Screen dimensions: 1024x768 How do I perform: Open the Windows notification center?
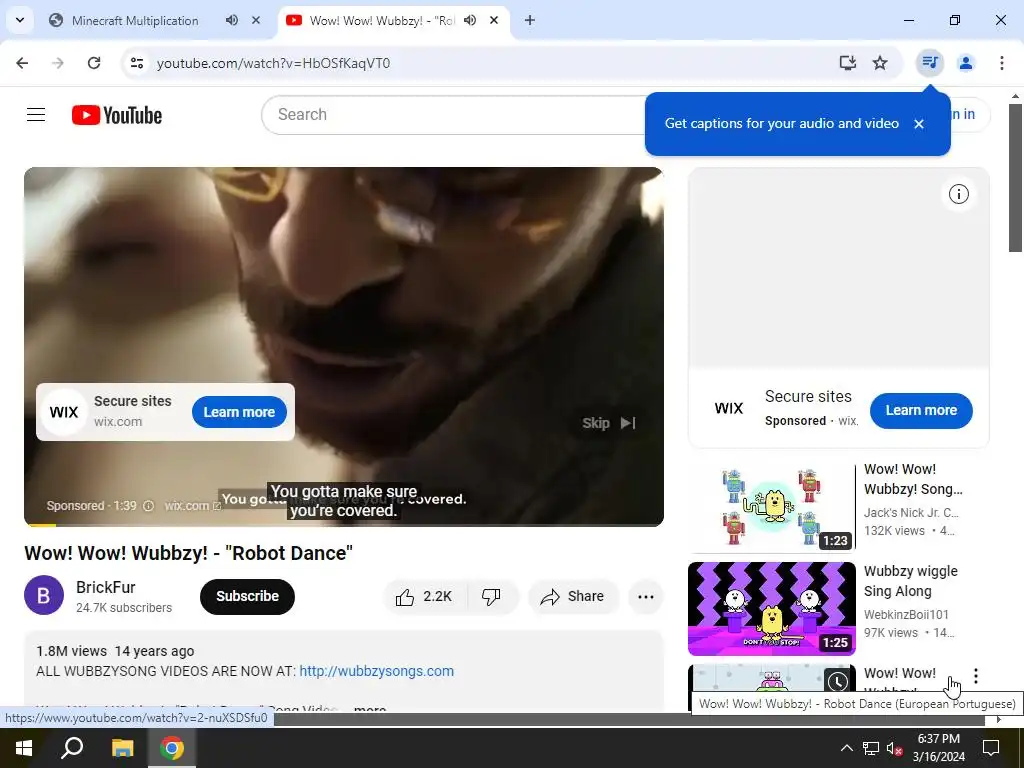pyautogui.click(x=991, y=748)
